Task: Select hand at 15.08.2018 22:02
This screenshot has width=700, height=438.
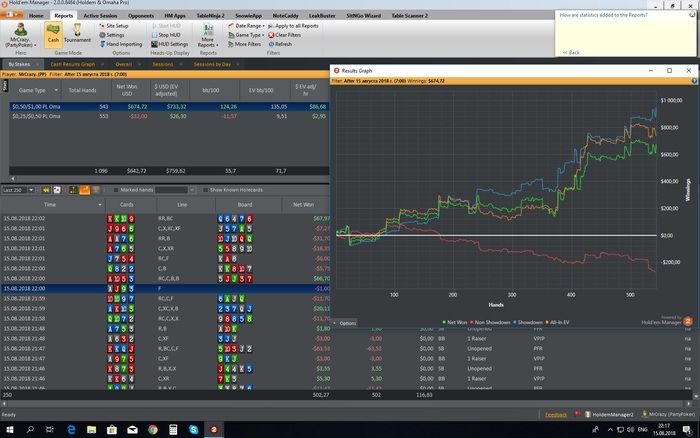Action: pyautogui.click(x=165, y=219)
